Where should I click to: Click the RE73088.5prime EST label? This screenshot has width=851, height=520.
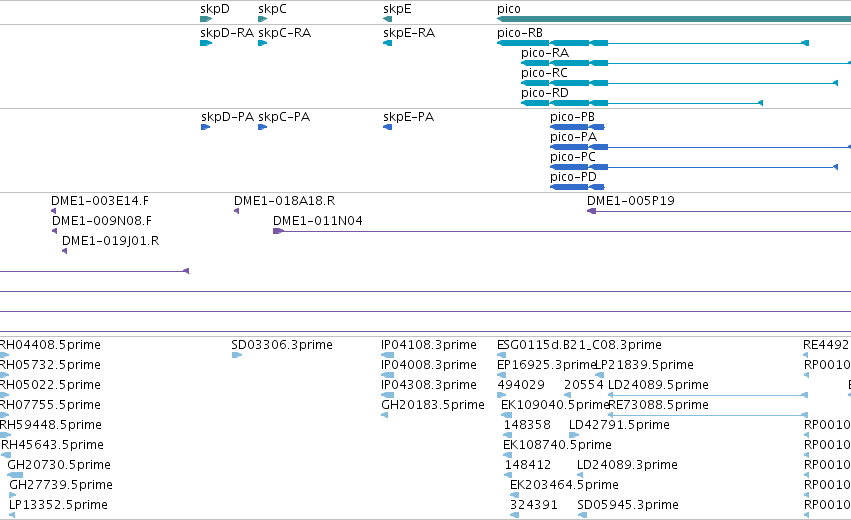tap(658, 405)
